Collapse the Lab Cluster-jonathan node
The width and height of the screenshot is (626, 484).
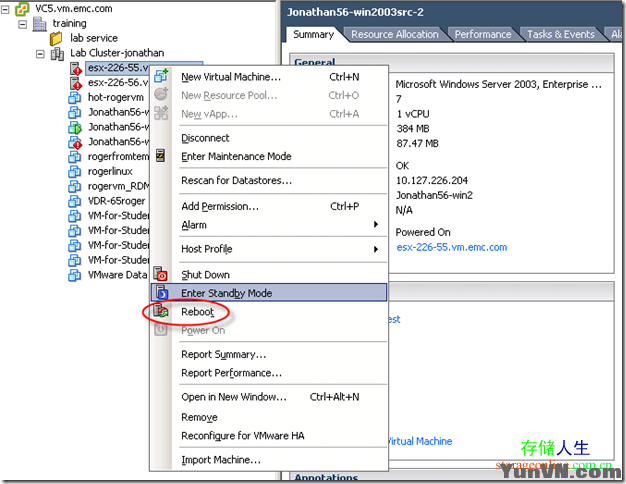(40, 54)
